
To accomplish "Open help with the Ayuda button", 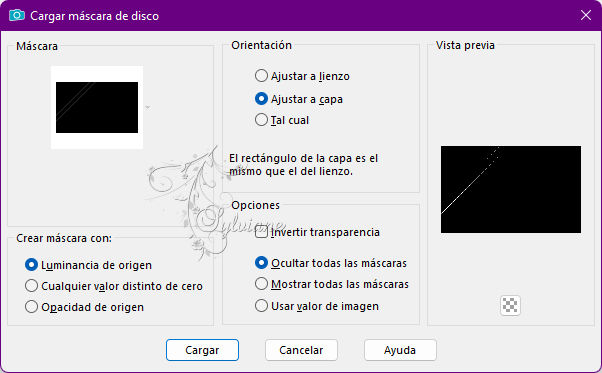I will 400,350.
